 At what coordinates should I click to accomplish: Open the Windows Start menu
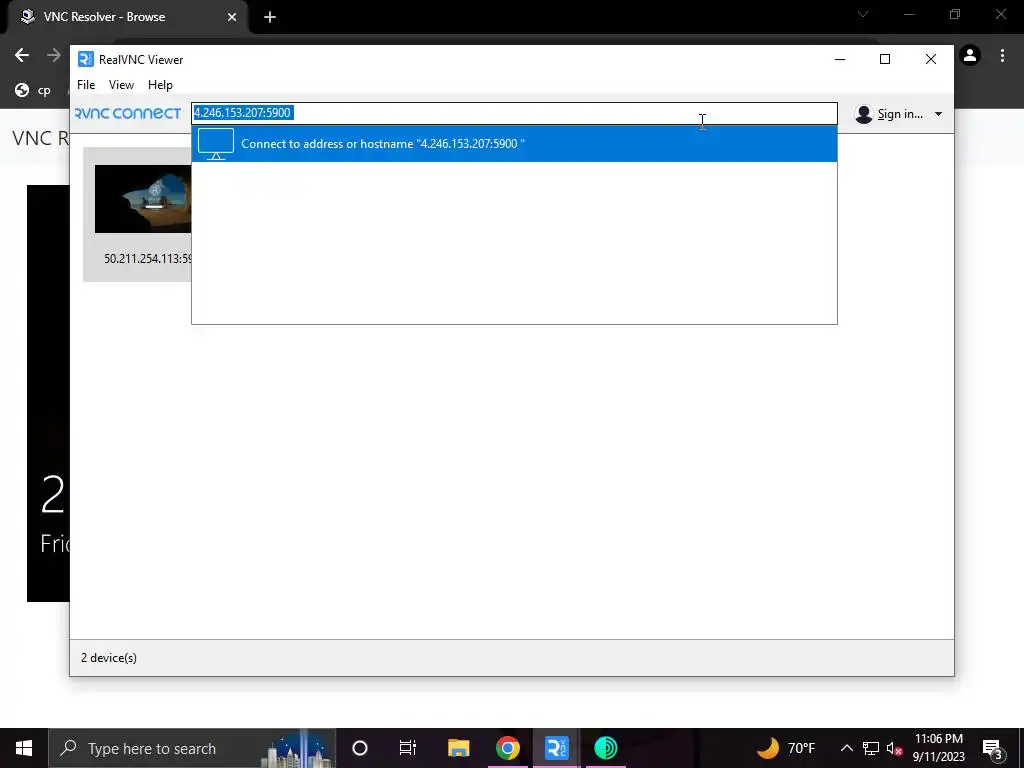point(24,748)
